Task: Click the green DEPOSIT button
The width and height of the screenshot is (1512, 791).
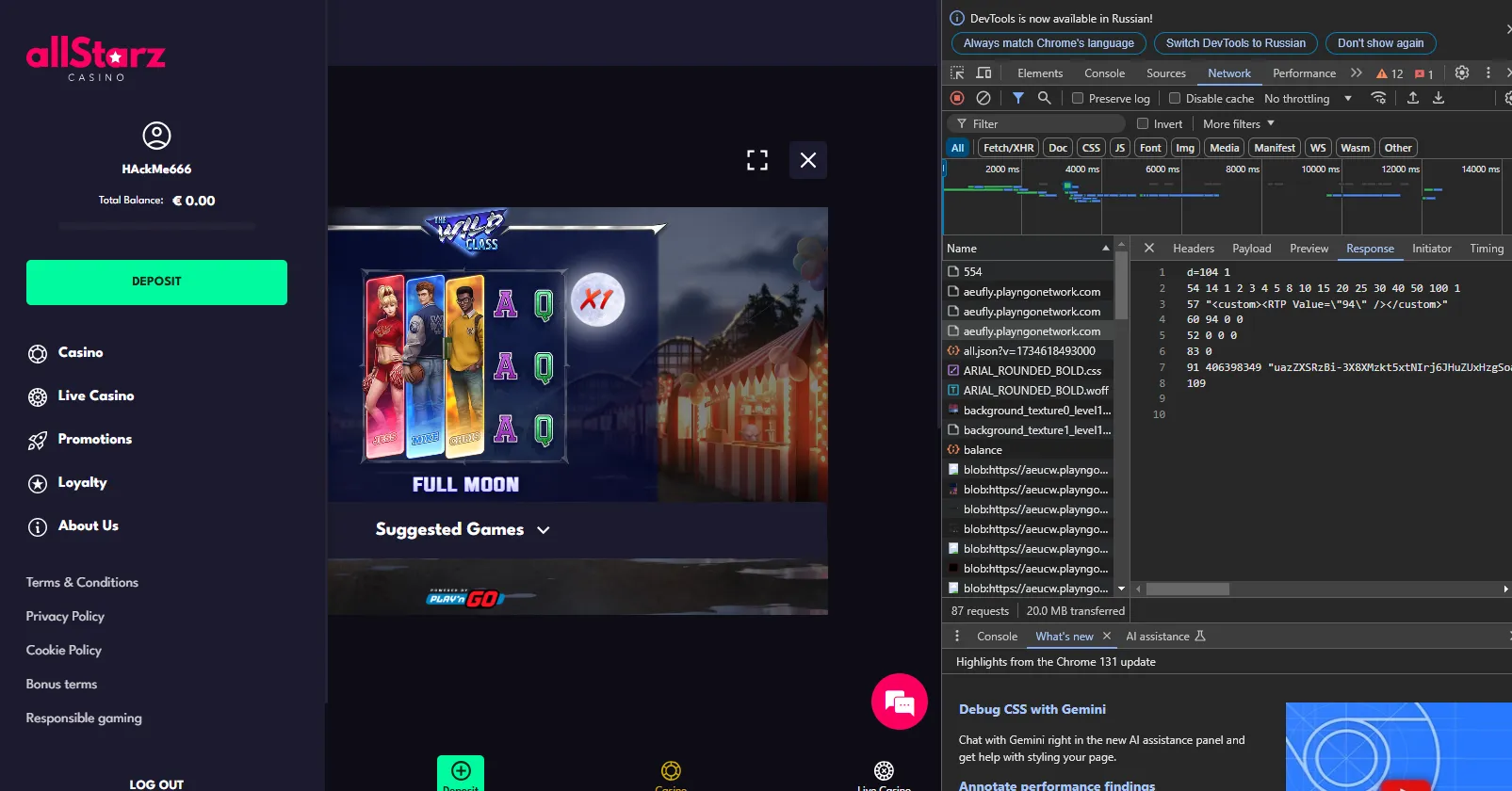Action: (156, 282)
